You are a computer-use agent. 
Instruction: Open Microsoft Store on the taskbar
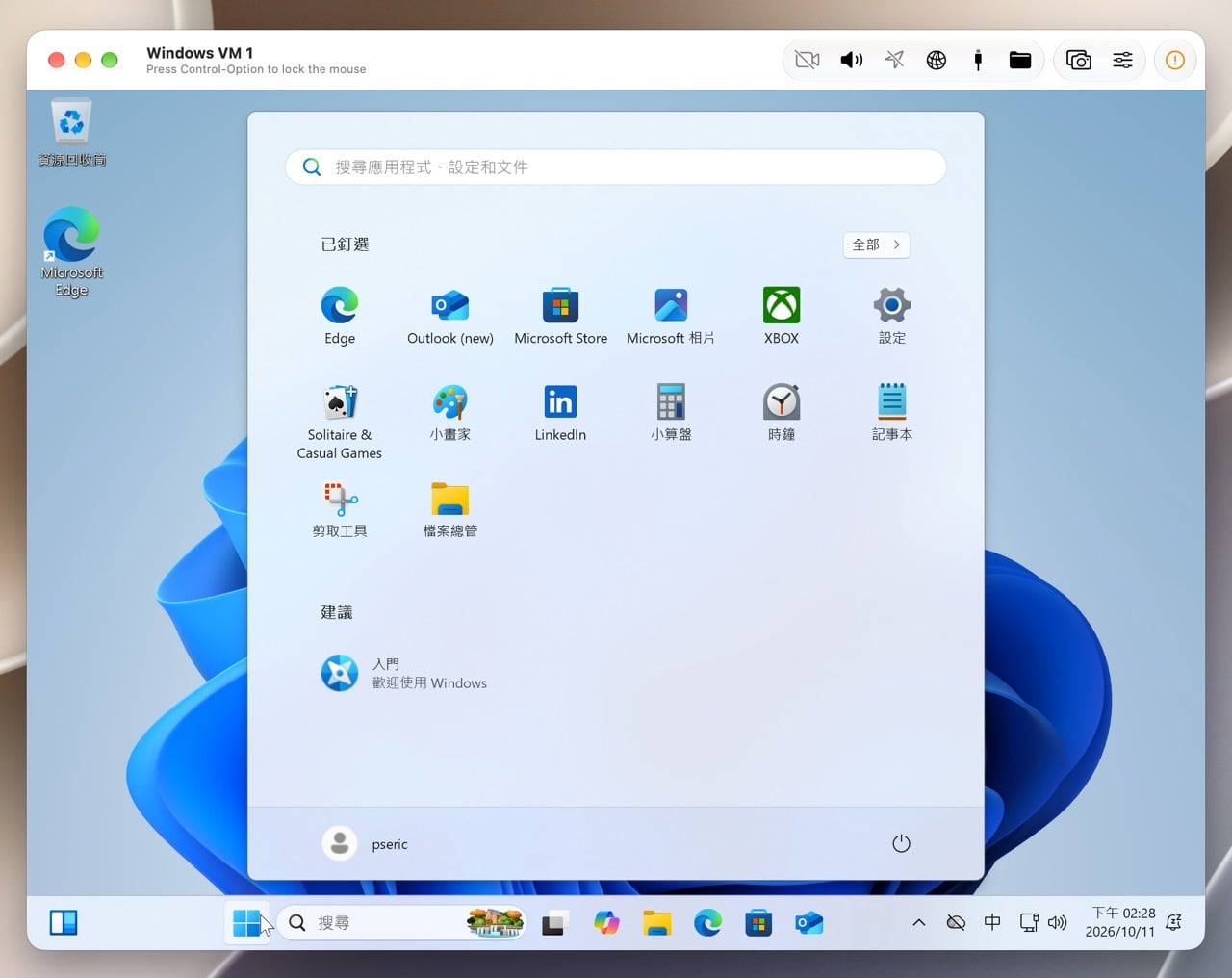758,923
